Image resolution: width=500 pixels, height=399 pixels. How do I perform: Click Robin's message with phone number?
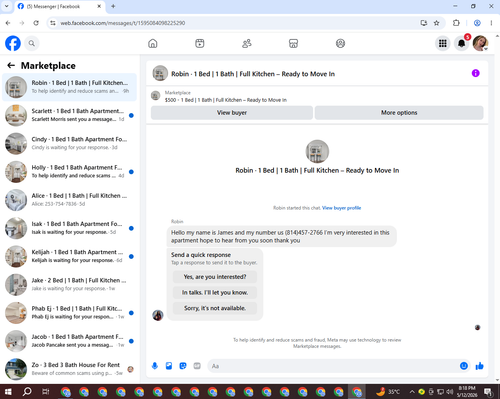click(281, 237)
